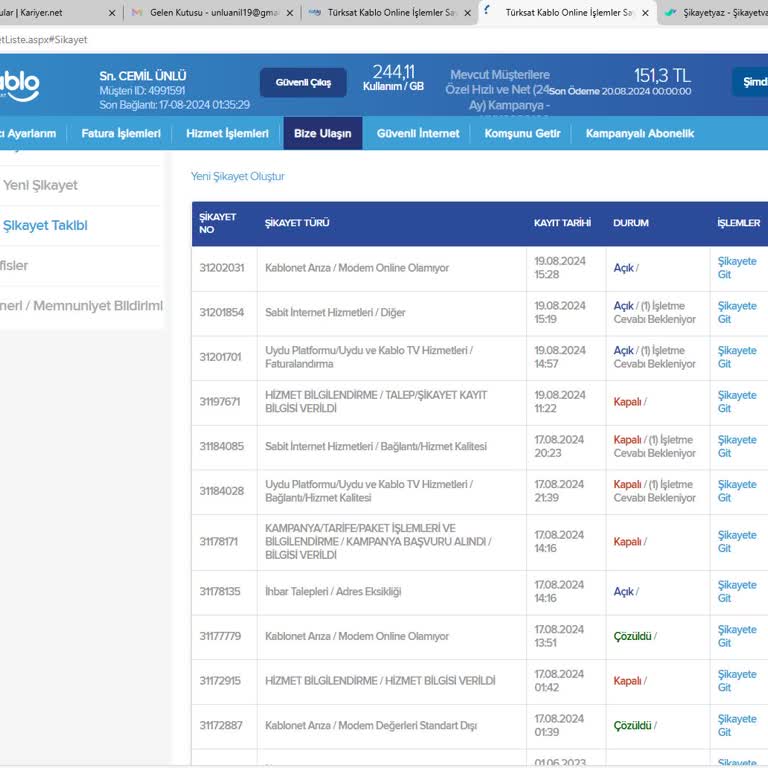Open Şikayete Git for complaint 31177779
Viewport: 768px width, 768px height.
click(737, 636)
